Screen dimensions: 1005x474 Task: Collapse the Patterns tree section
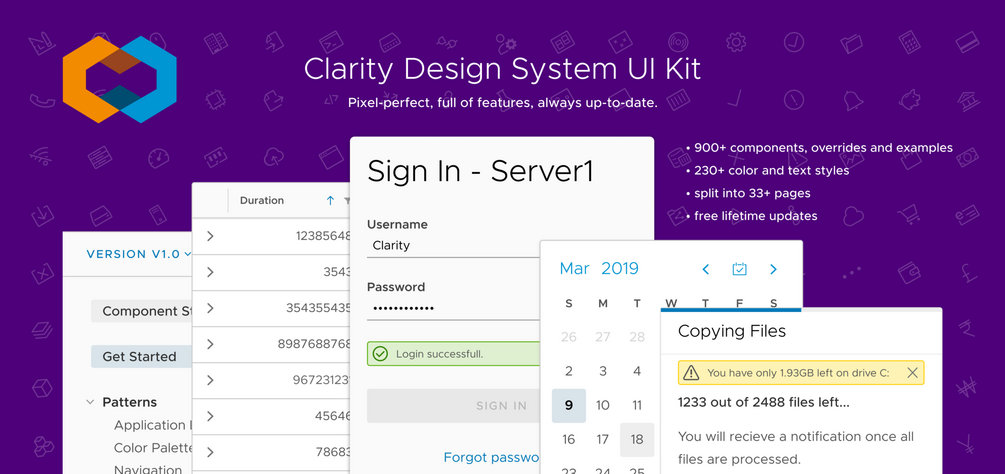point(90,402)
